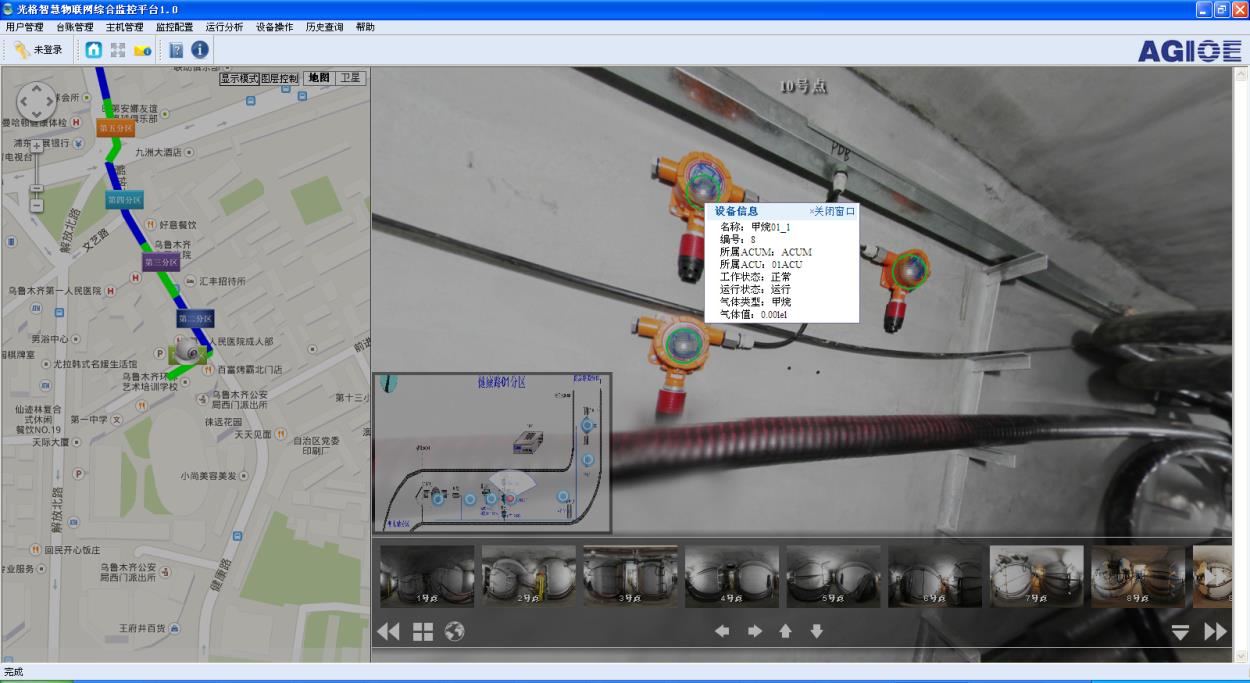Screen dimensions: 1250x683
Task: Open the thumbnail grid view icon
Action: 423,632
